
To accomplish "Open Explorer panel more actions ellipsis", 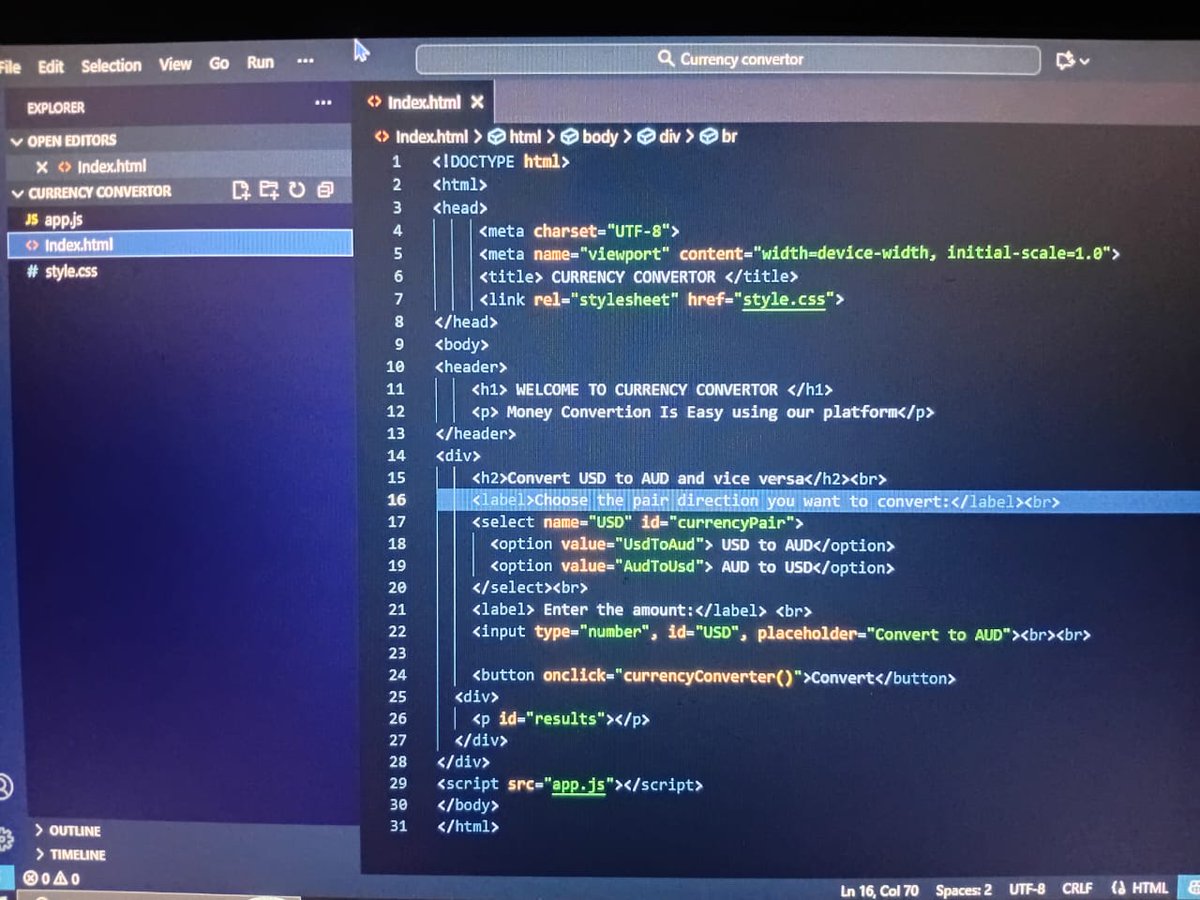I will (x=323, y=102).
